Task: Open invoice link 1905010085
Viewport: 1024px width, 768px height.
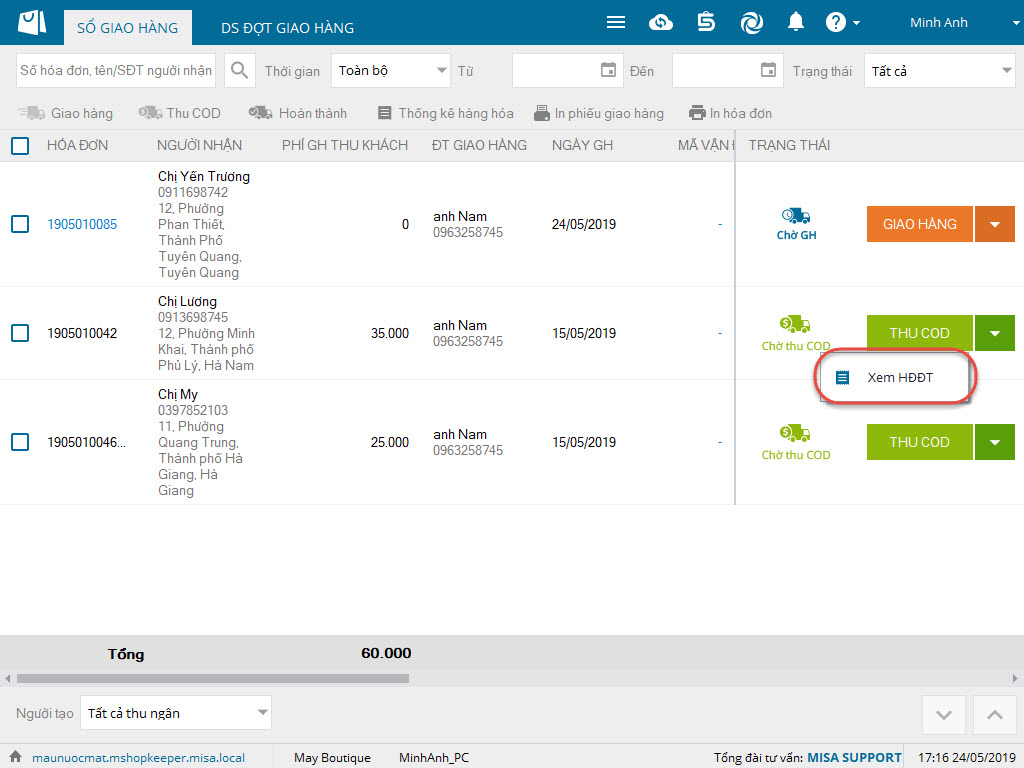Action: (82, 224)
